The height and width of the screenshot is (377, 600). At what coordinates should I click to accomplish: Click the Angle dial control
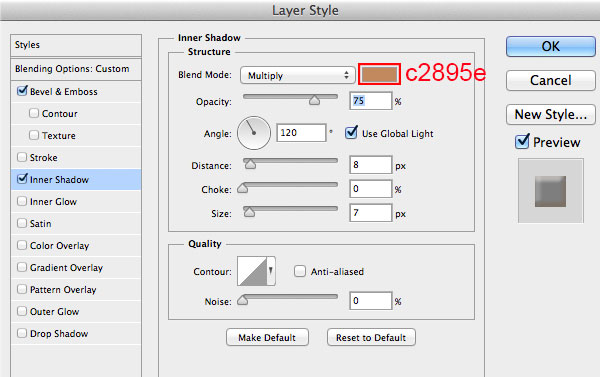point(254,133)
